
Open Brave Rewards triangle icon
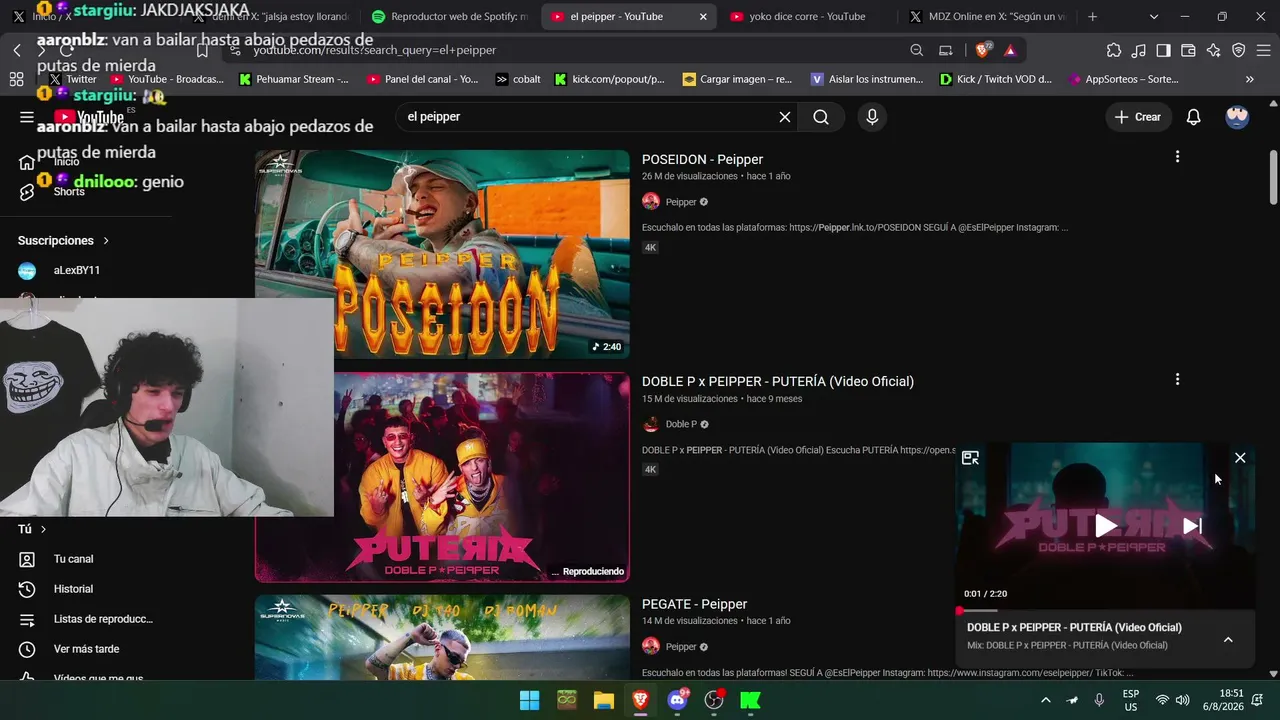(1010, 50)
